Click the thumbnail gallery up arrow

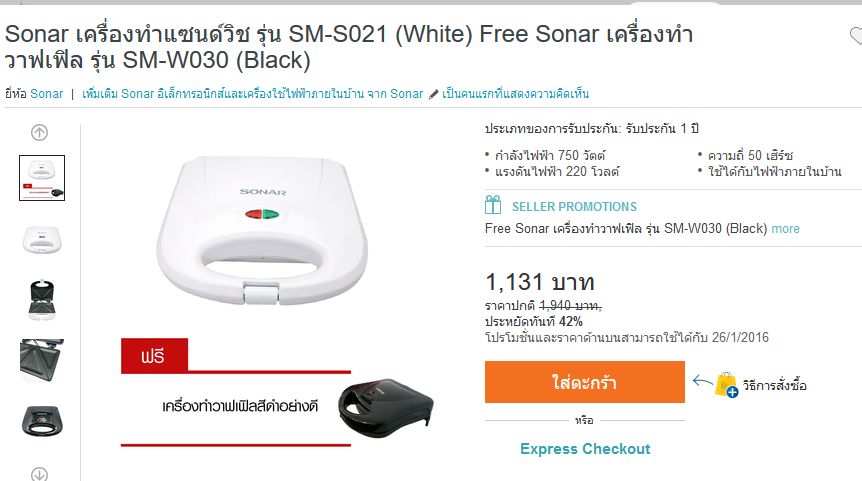(x=40, y=132)
